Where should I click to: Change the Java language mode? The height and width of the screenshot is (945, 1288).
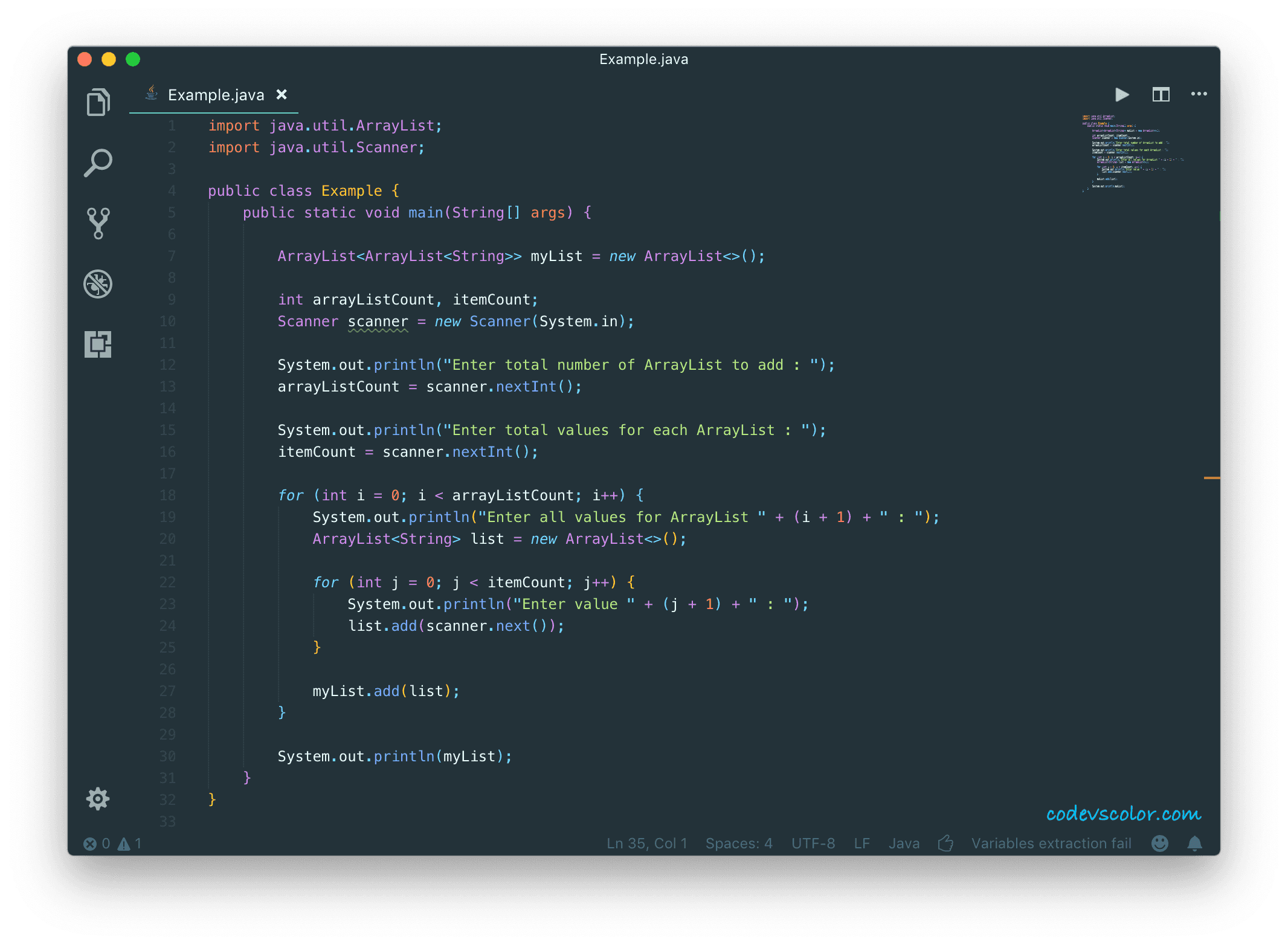[904, 843]
